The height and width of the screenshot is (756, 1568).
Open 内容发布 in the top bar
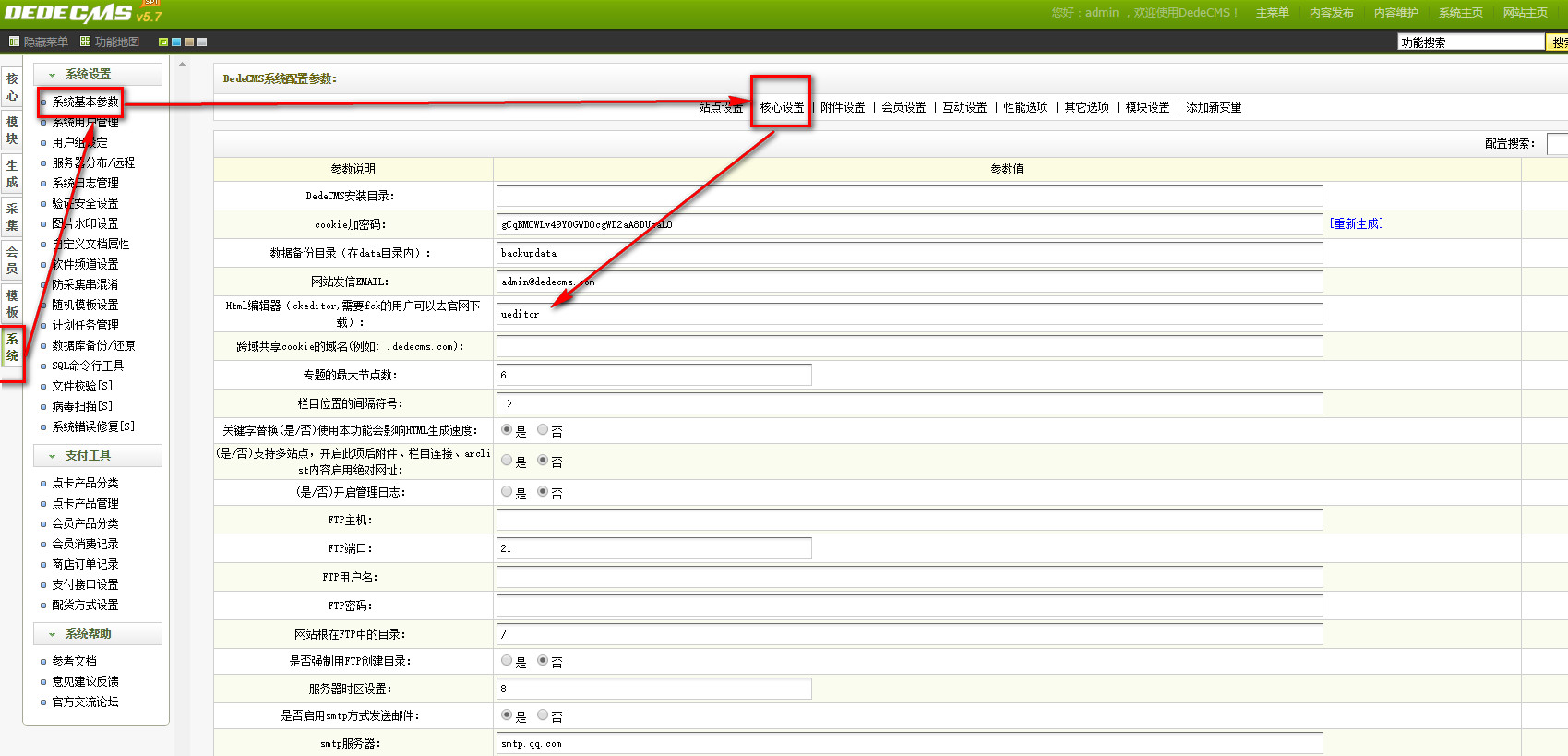(x=1331, y=13)
